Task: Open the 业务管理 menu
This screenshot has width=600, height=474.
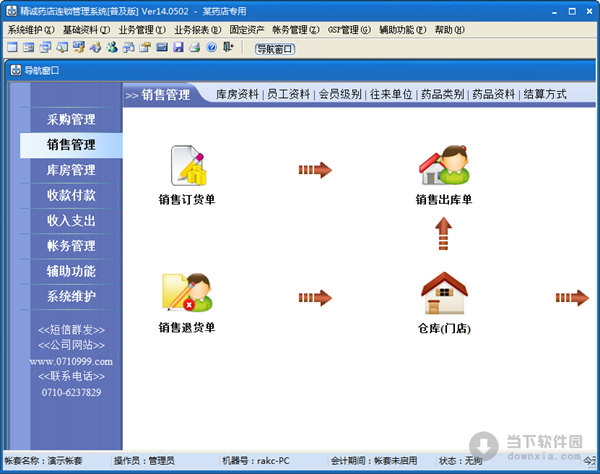Action: 142,30
